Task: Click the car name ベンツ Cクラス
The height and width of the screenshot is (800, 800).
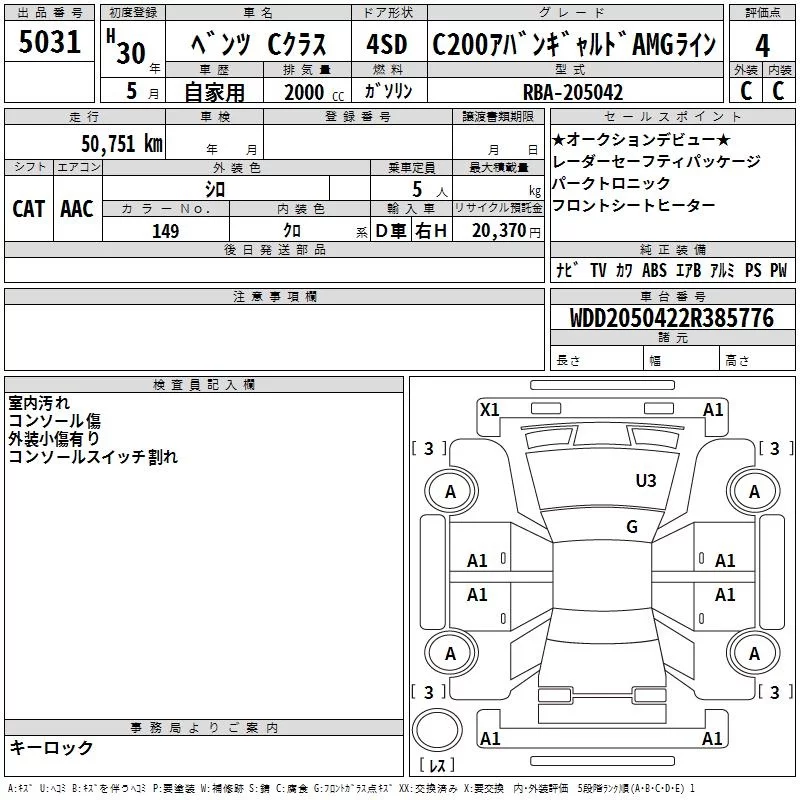Action: [x=258, y=44]
